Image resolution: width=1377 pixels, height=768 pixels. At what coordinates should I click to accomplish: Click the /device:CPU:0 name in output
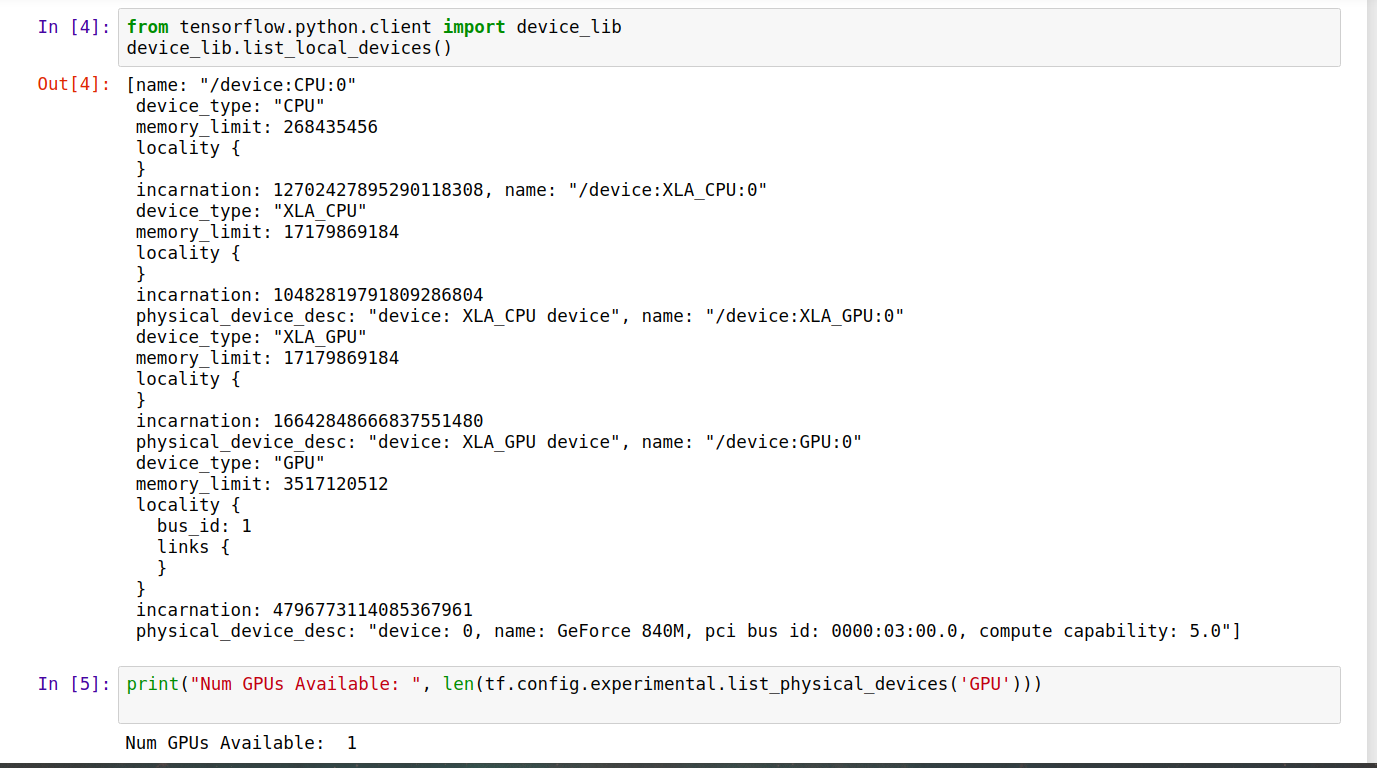280,85
